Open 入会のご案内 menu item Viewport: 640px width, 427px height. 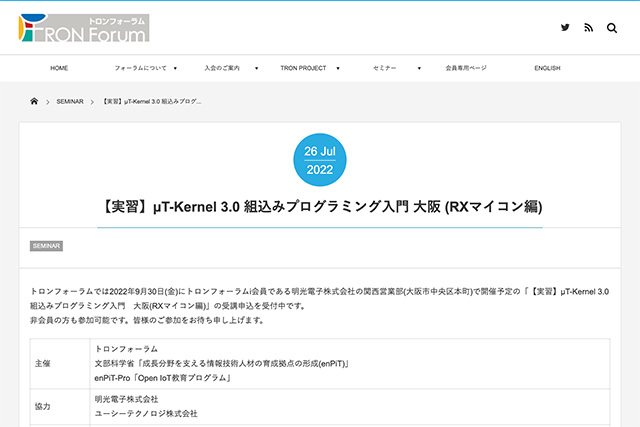tap(222, 68)
